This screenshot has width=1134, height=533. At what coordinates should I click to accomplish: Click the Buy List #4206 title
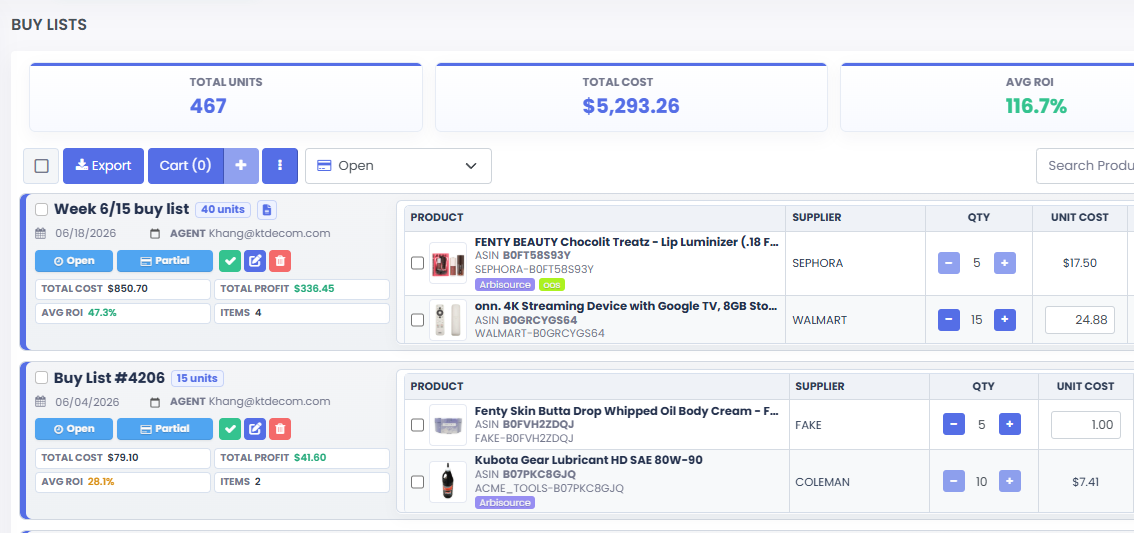[109, 378]
